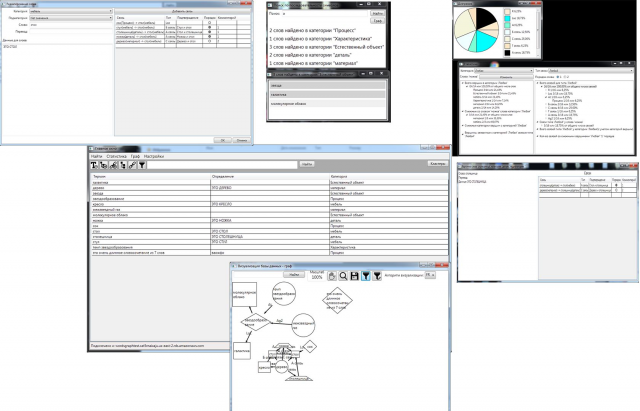The height and width of the screenshot is (411, 640).
Task: Click the 'молекулярное облако' square node in graph
Action: (244, 294)
